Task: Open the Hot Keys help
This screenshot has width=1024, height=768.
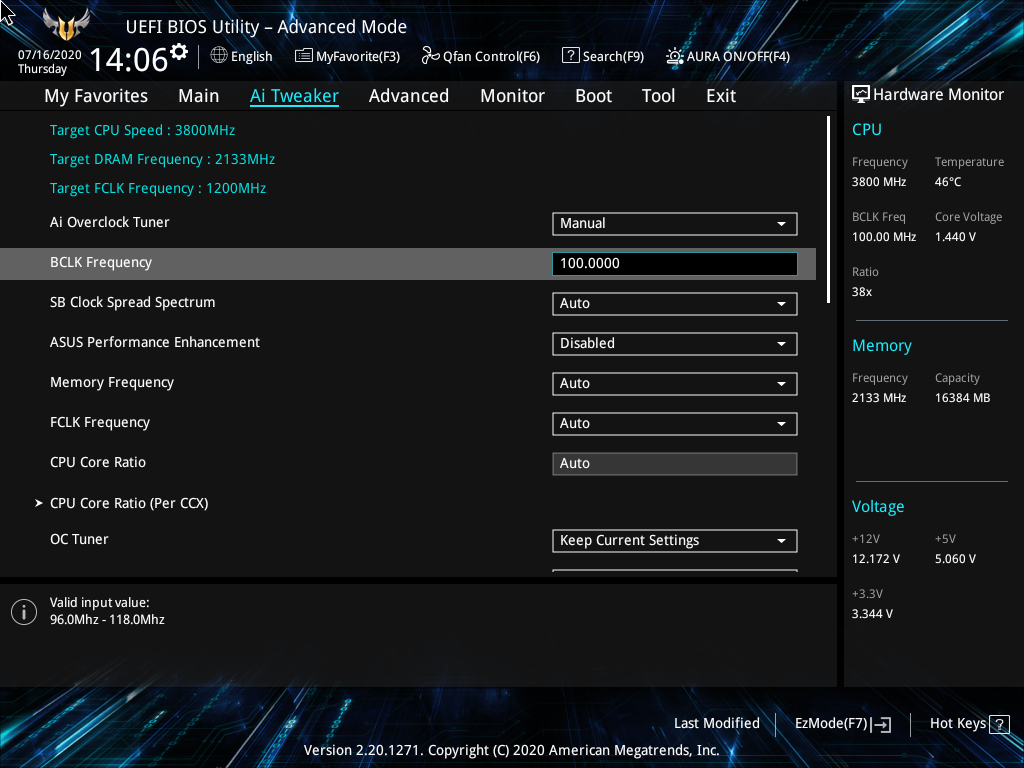Action: [x=969, y=724]
